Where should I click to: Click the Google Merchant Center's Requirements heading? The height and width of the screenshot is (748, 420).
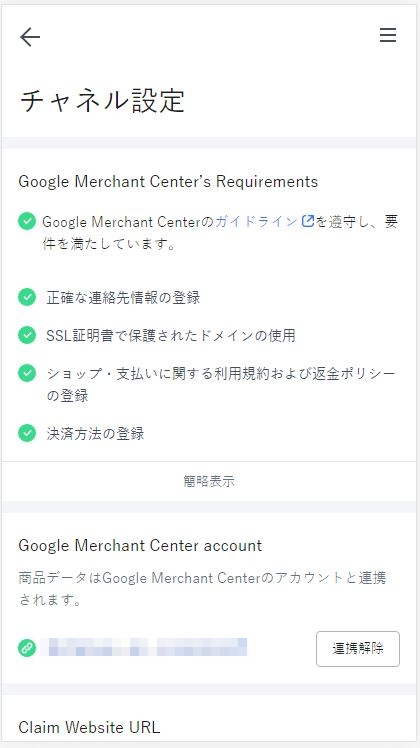[x=168, y=181]
